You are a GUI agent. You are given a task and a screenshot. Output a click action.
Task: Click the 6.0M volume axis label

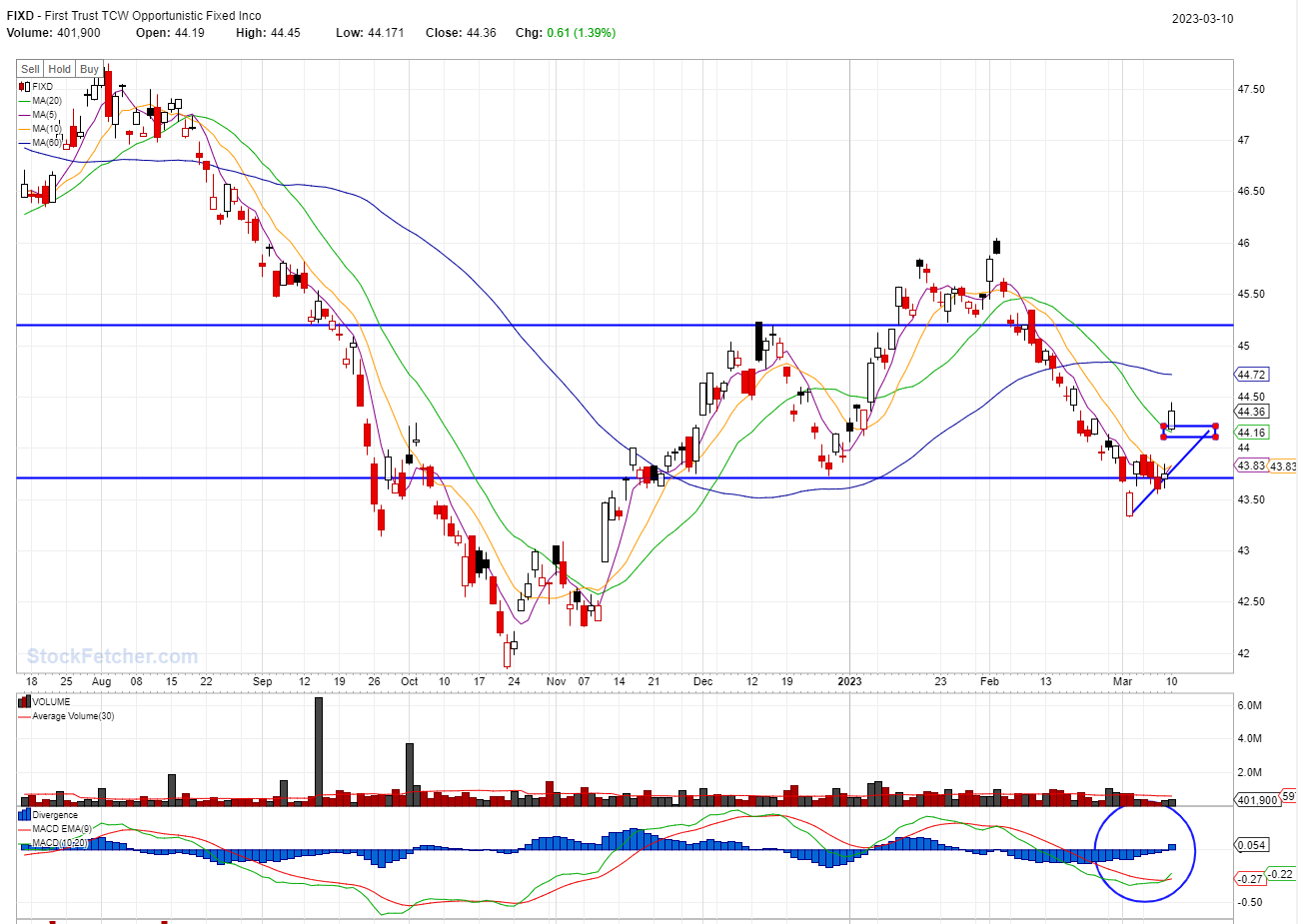(x=1249, y=705)
